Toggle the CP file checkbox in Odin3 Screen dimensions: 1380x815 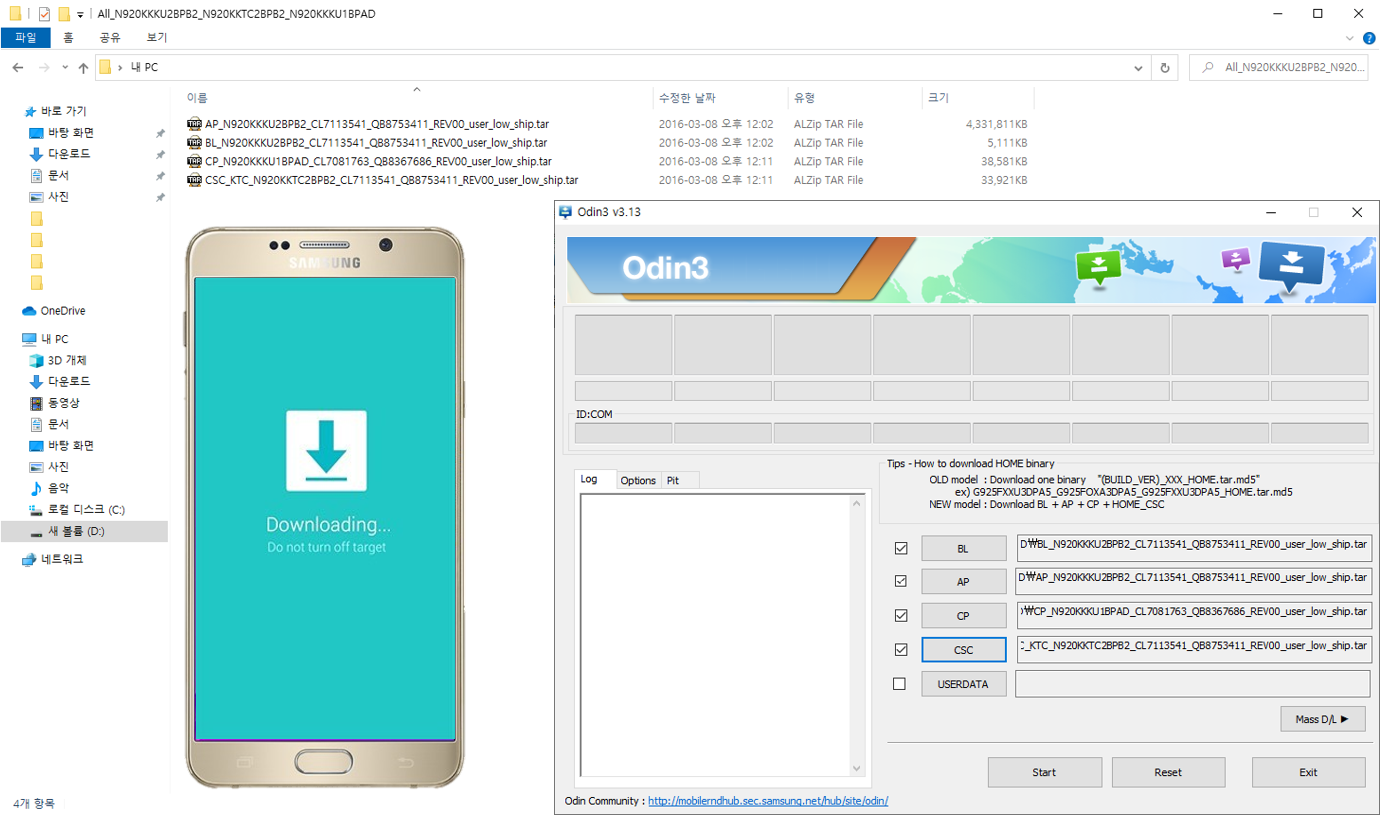901,615
